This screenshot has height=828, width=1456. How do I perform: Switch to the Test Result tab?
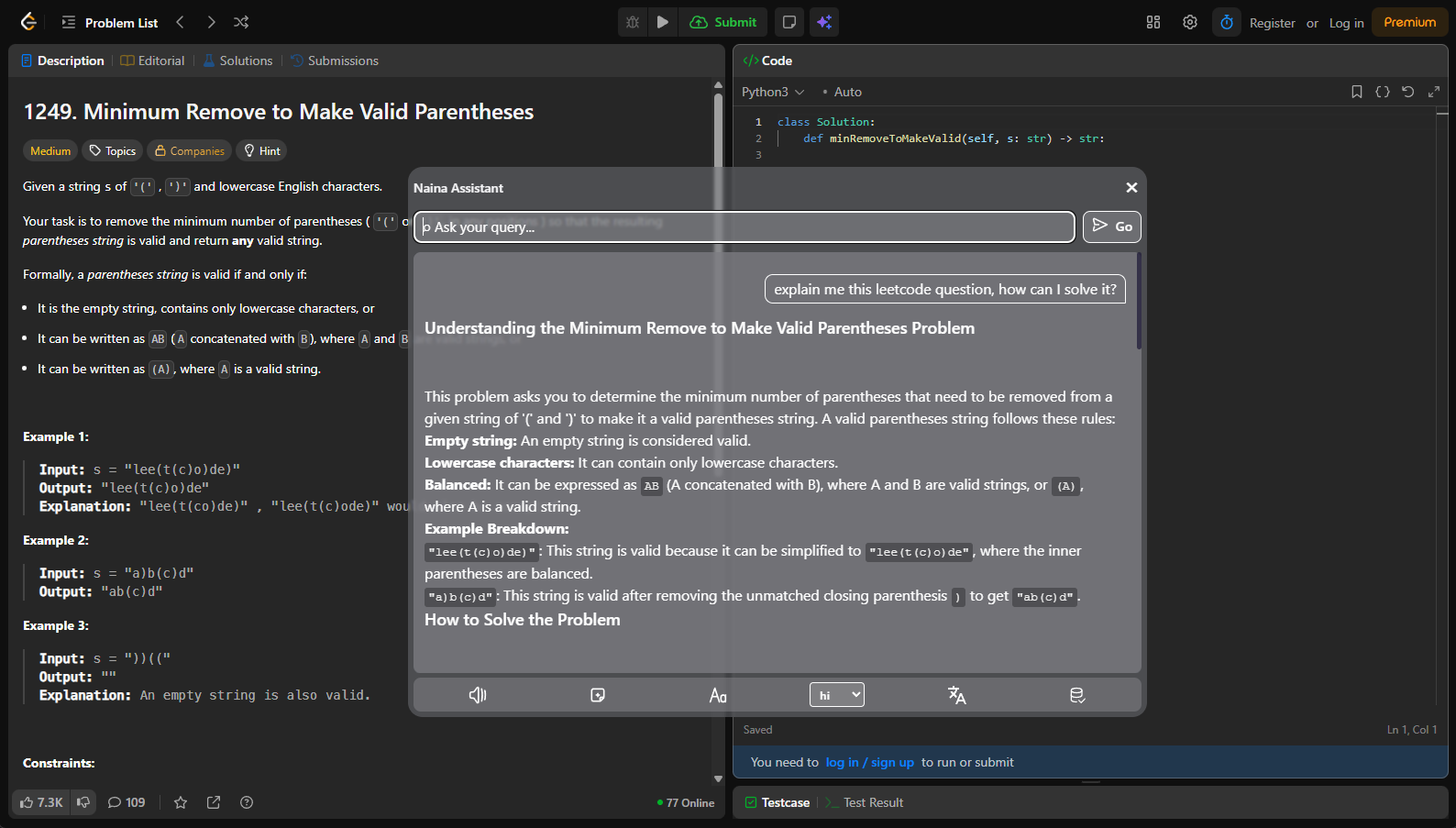(864, 802)
